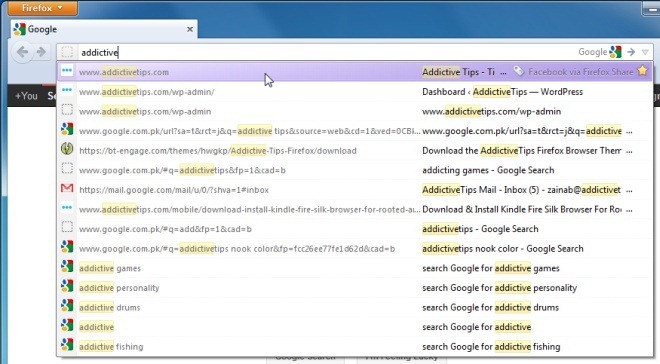Open the address bar history dropdown arrow

pyautogui.click(x=645, y=52)
